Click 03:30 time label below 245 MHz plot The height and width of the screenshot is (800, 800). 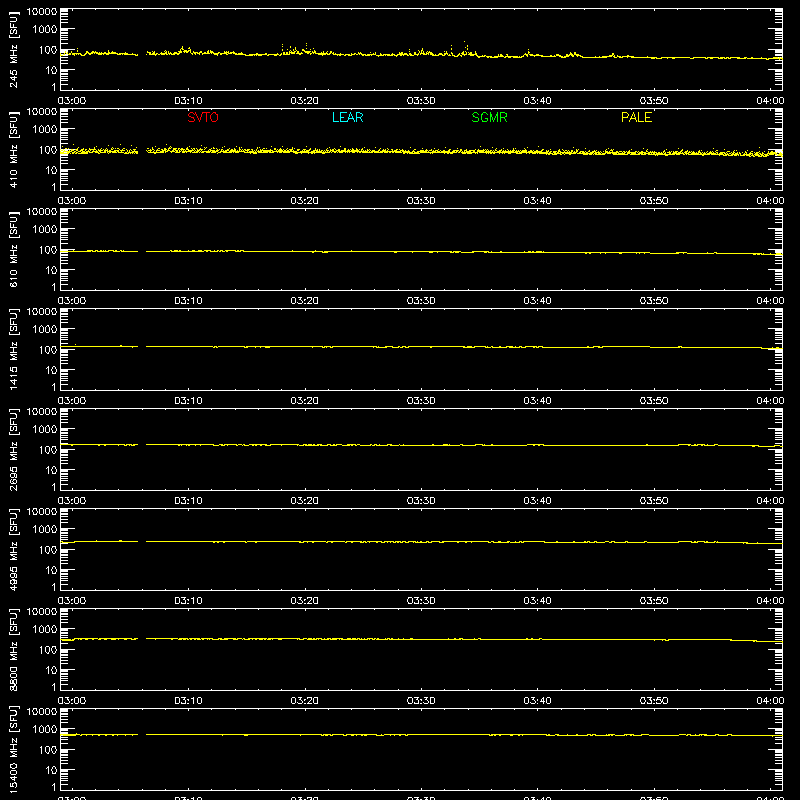pos(421,101)
